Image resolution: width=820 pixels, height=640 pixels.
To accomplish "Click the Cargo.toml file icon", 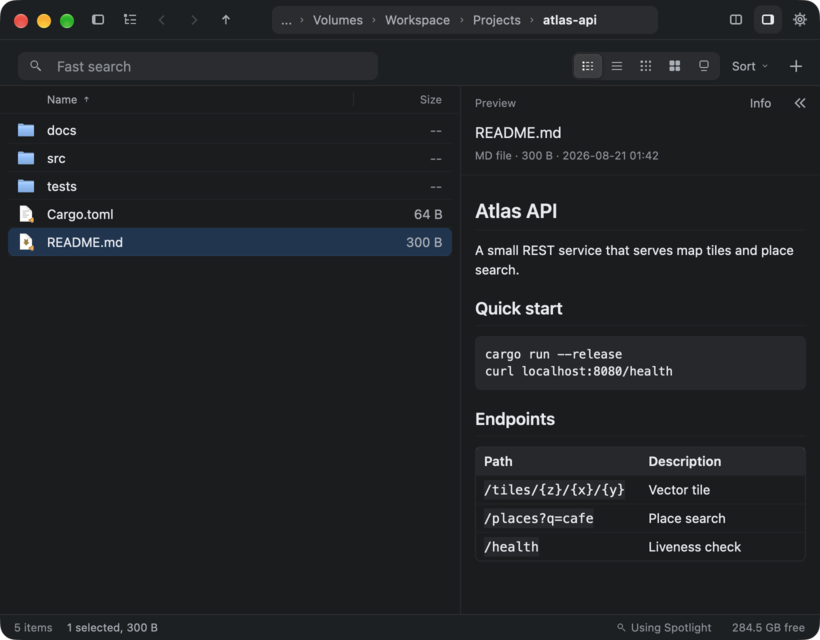I will point(26,214).
